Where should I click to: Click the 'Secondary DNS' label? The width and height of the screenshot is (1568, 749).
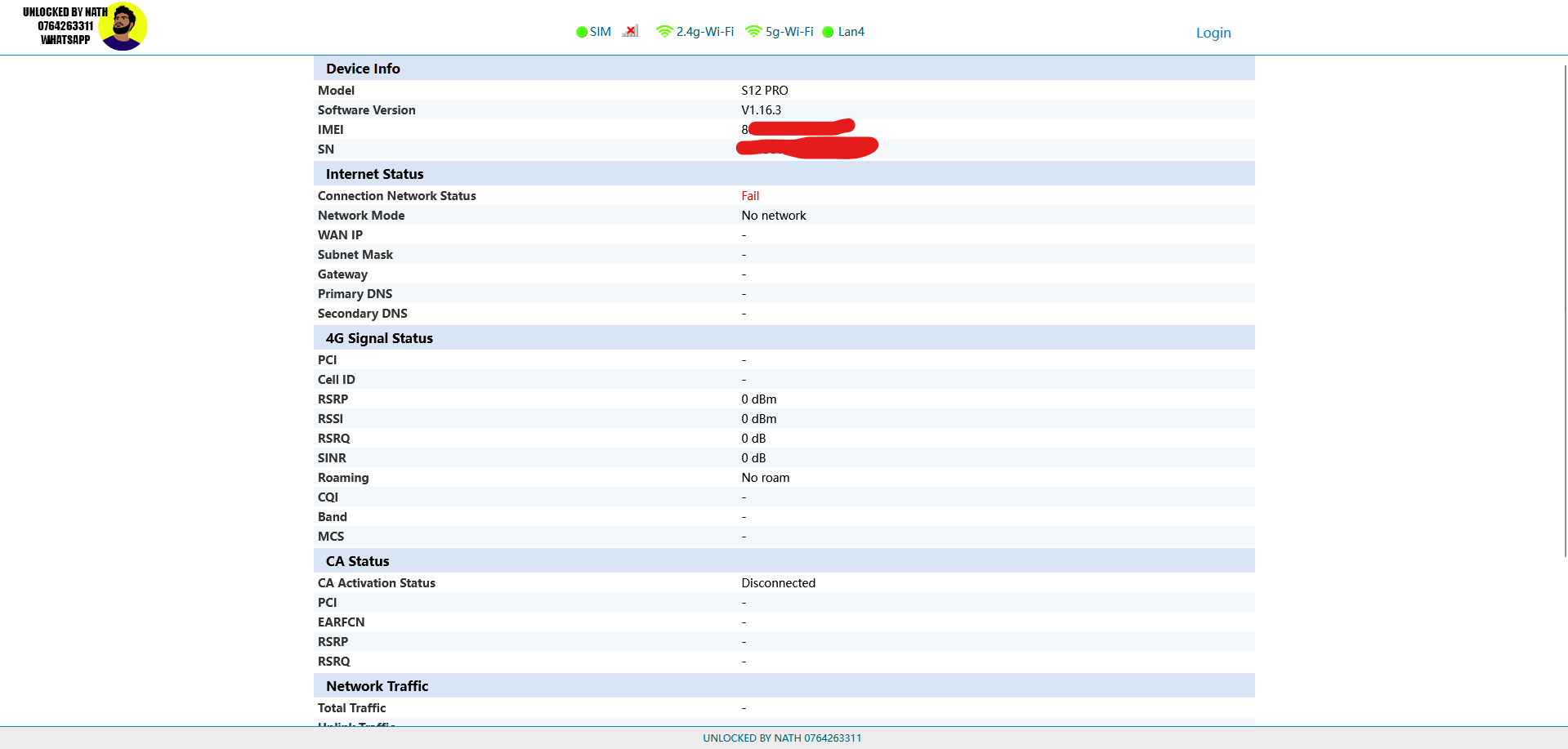coord(363,314)
